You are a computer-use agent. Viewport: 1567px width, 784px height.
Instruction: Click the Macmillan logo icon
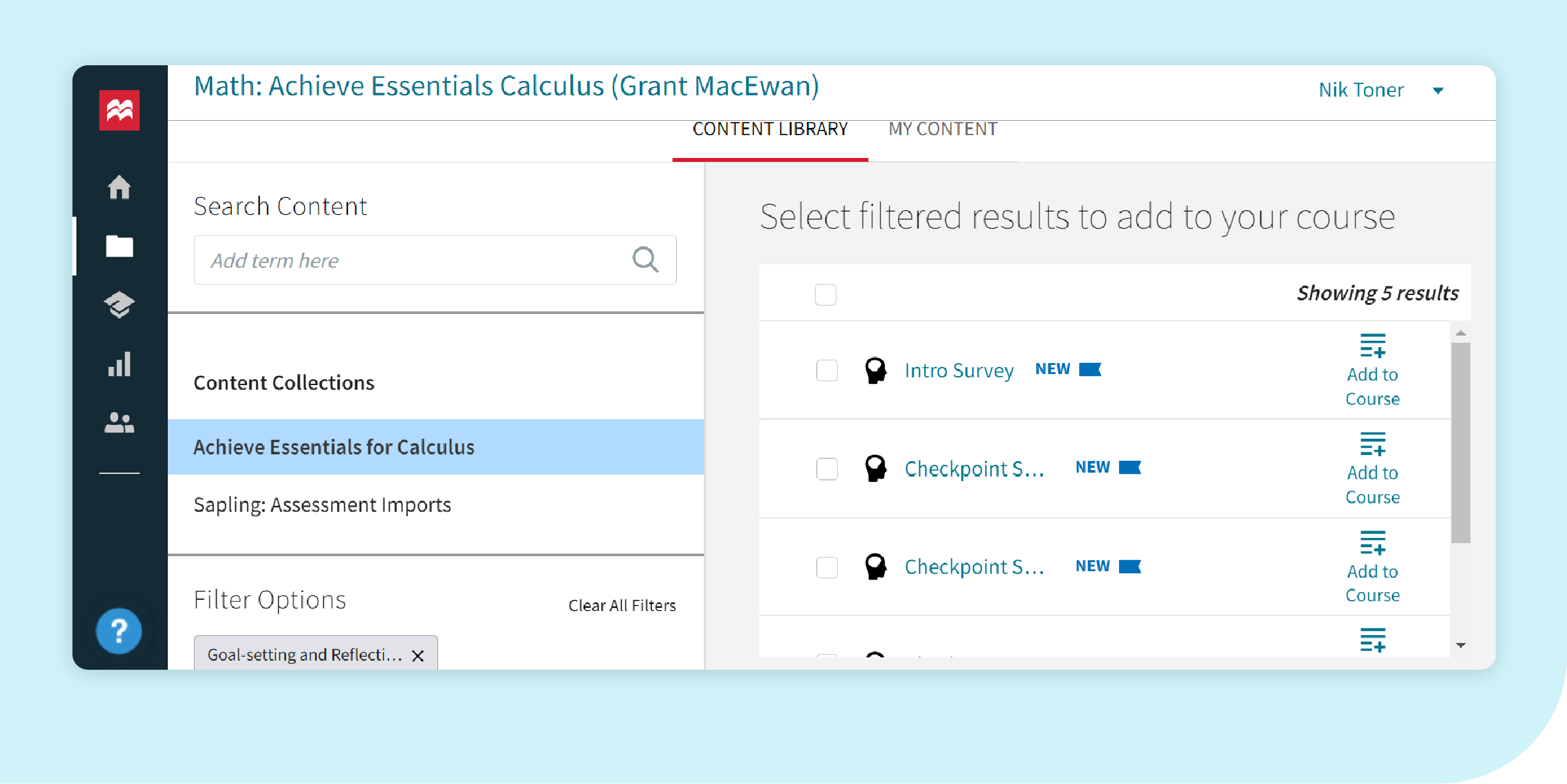click(x=119, y=110)
